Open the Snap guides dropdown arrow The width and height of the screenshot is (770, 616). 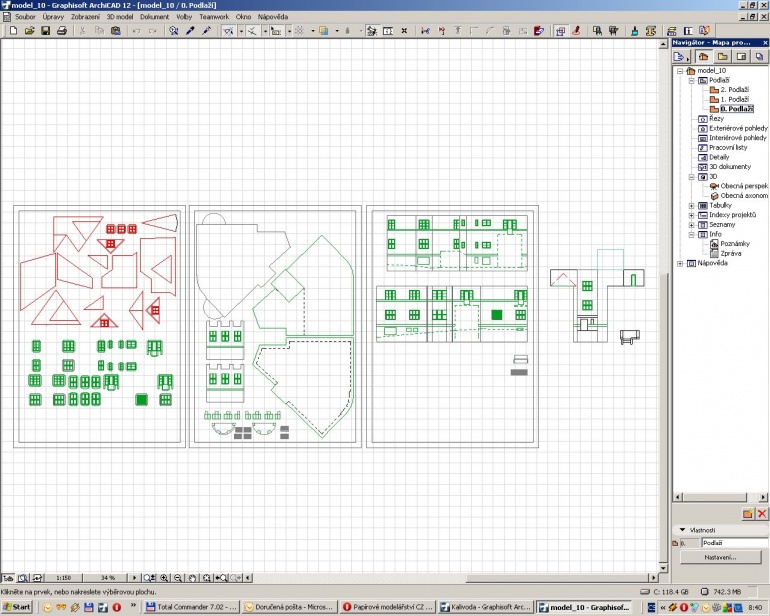pos(265,30)
